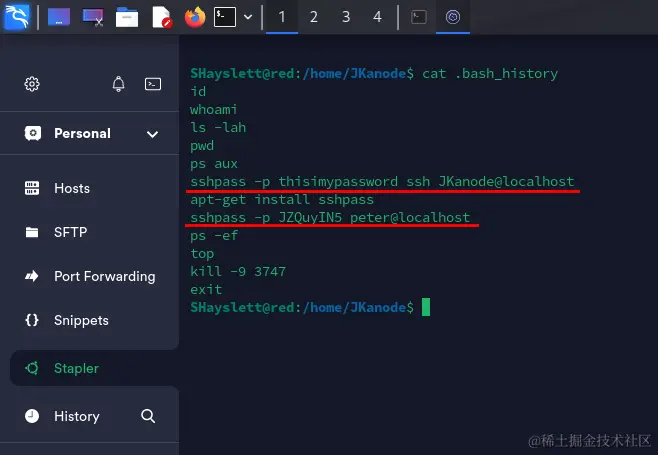Click the 'ps -ef' history line

click(214, 236)
